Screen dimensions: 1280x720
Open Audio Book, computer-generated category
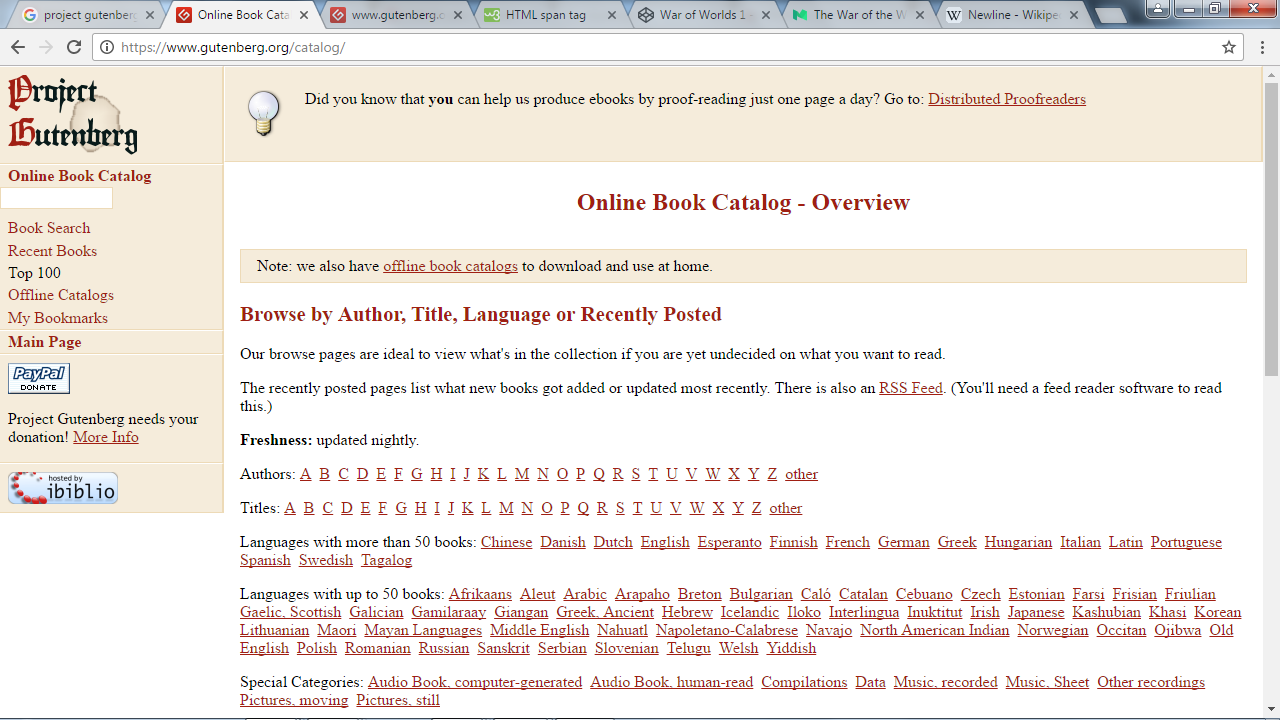(x=475, y=682)
